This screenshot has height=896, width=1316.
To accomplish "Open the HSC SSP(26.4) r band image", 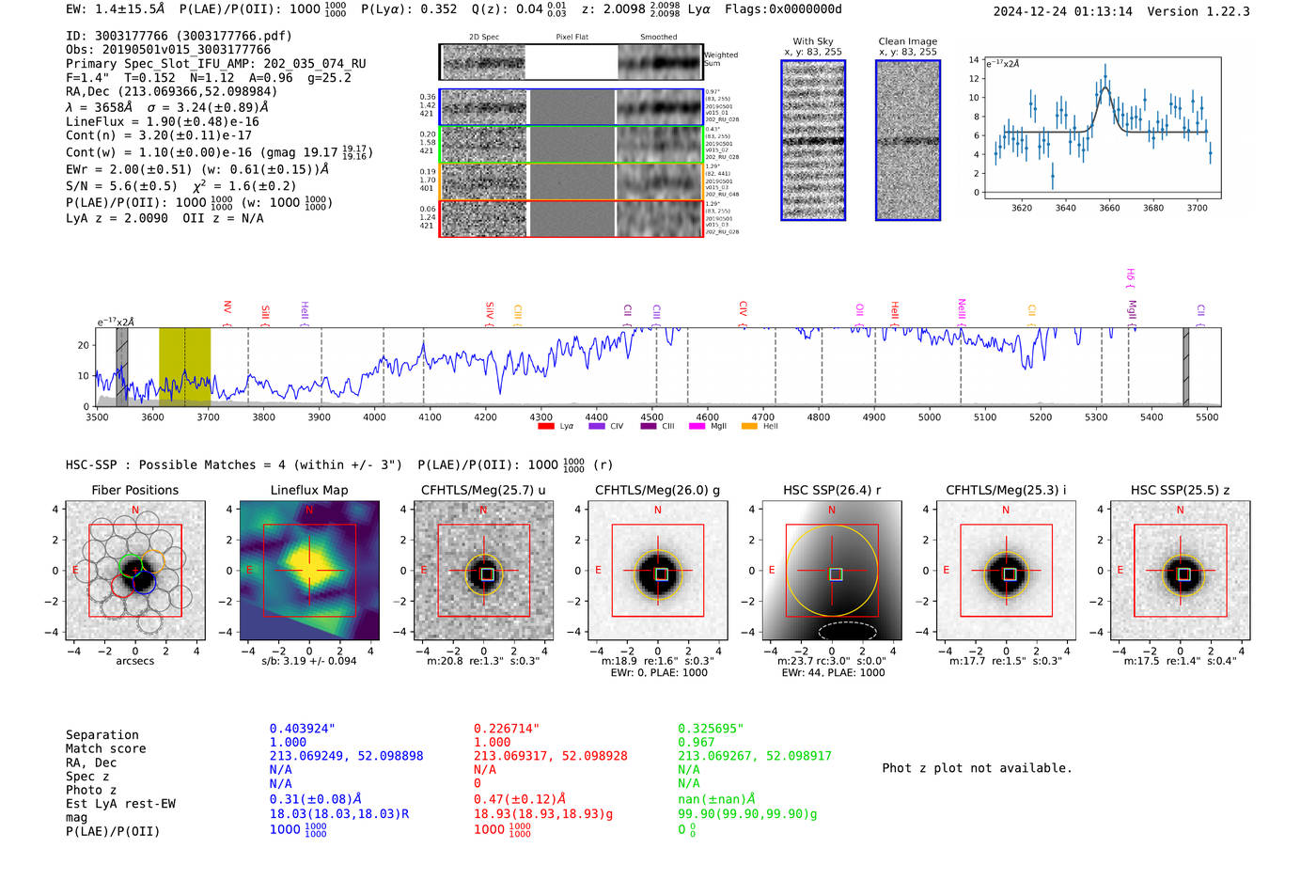I will [x=831, y=571].
